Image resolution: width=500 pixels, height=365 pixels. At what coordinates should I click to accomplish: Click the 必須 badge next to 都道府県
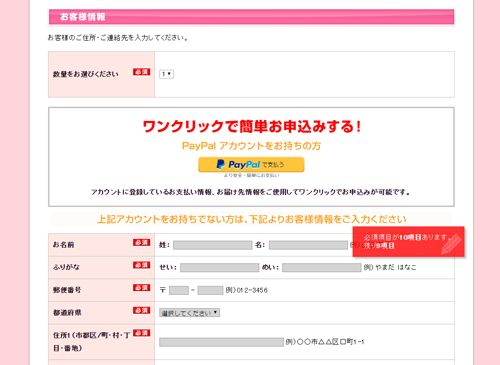coord(142,310)
